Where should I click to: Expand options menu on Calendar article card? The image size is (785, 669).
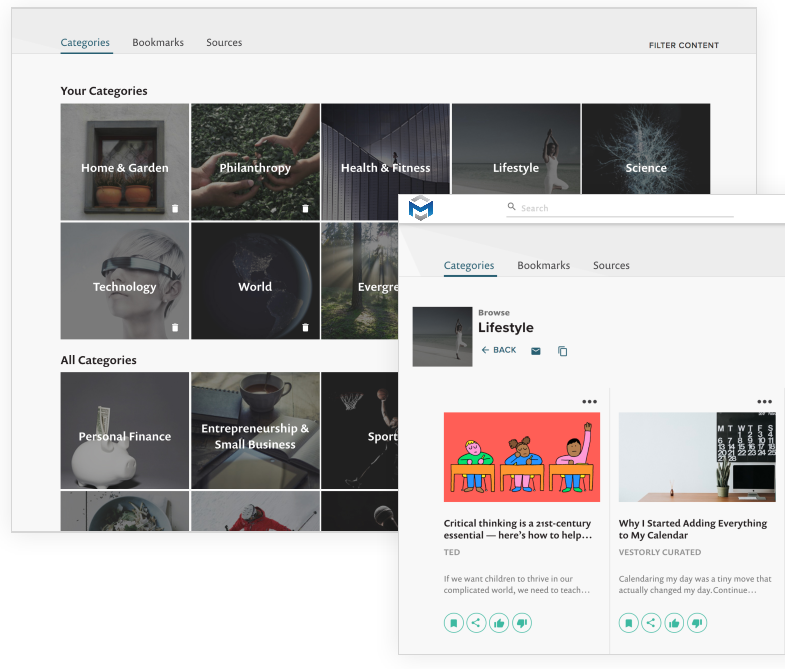[x=764, y=402]
